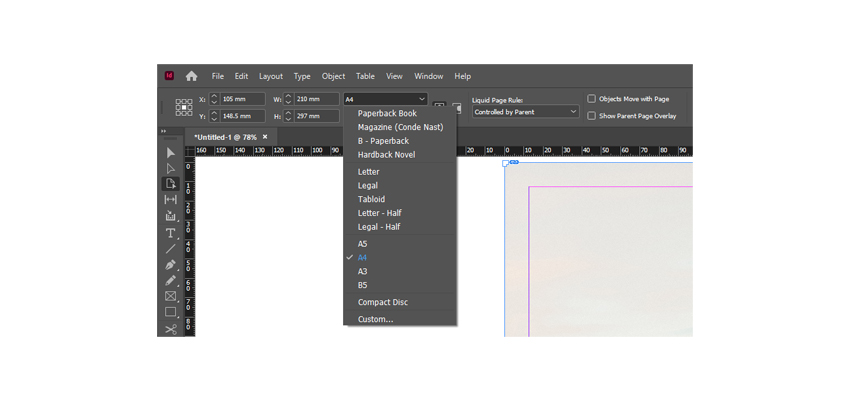Viewport: 850px width, 400px height.
Task: Select Letter page size
Action: click(400, 172)
